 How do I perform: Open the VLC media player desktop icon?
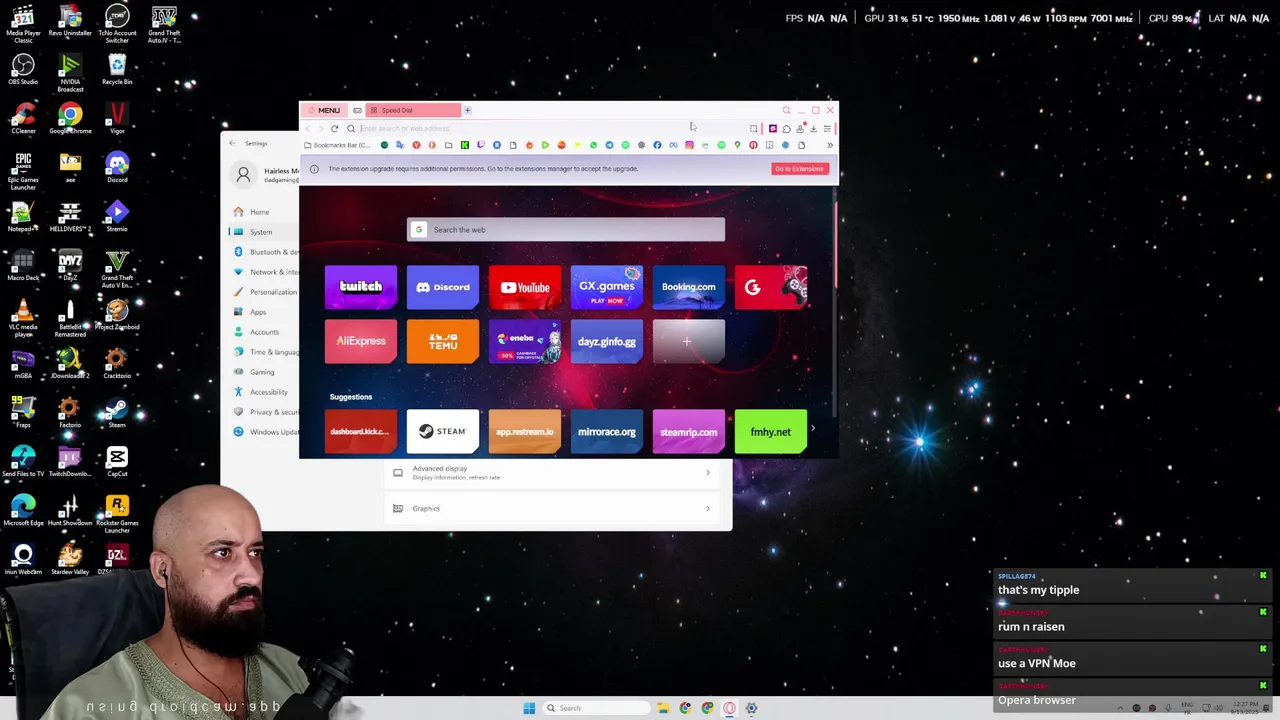click(x=23, y=318)
